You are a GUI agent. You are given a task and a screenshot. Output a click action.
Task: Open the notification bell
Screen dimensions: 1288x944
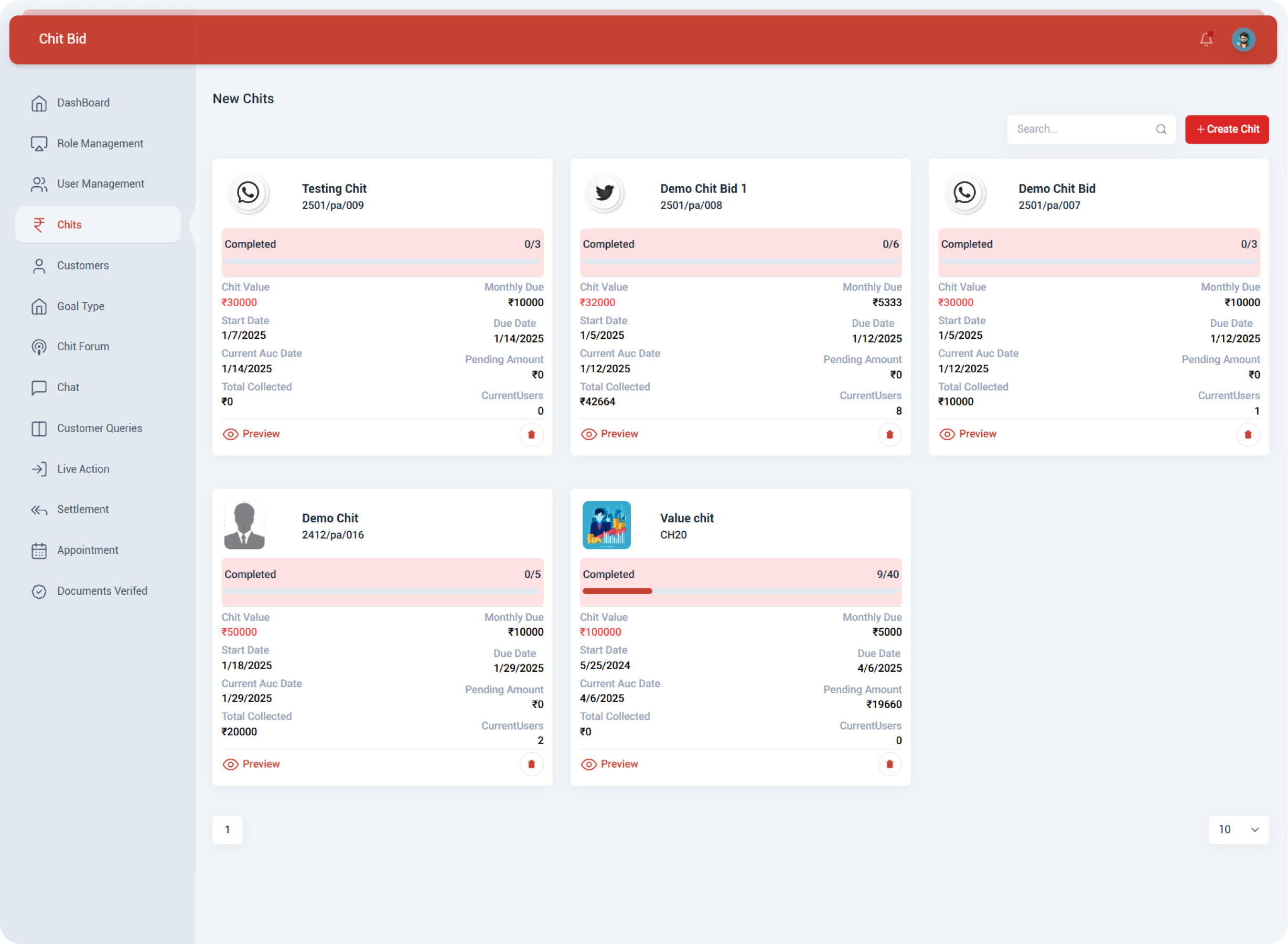coord(1206,39)
